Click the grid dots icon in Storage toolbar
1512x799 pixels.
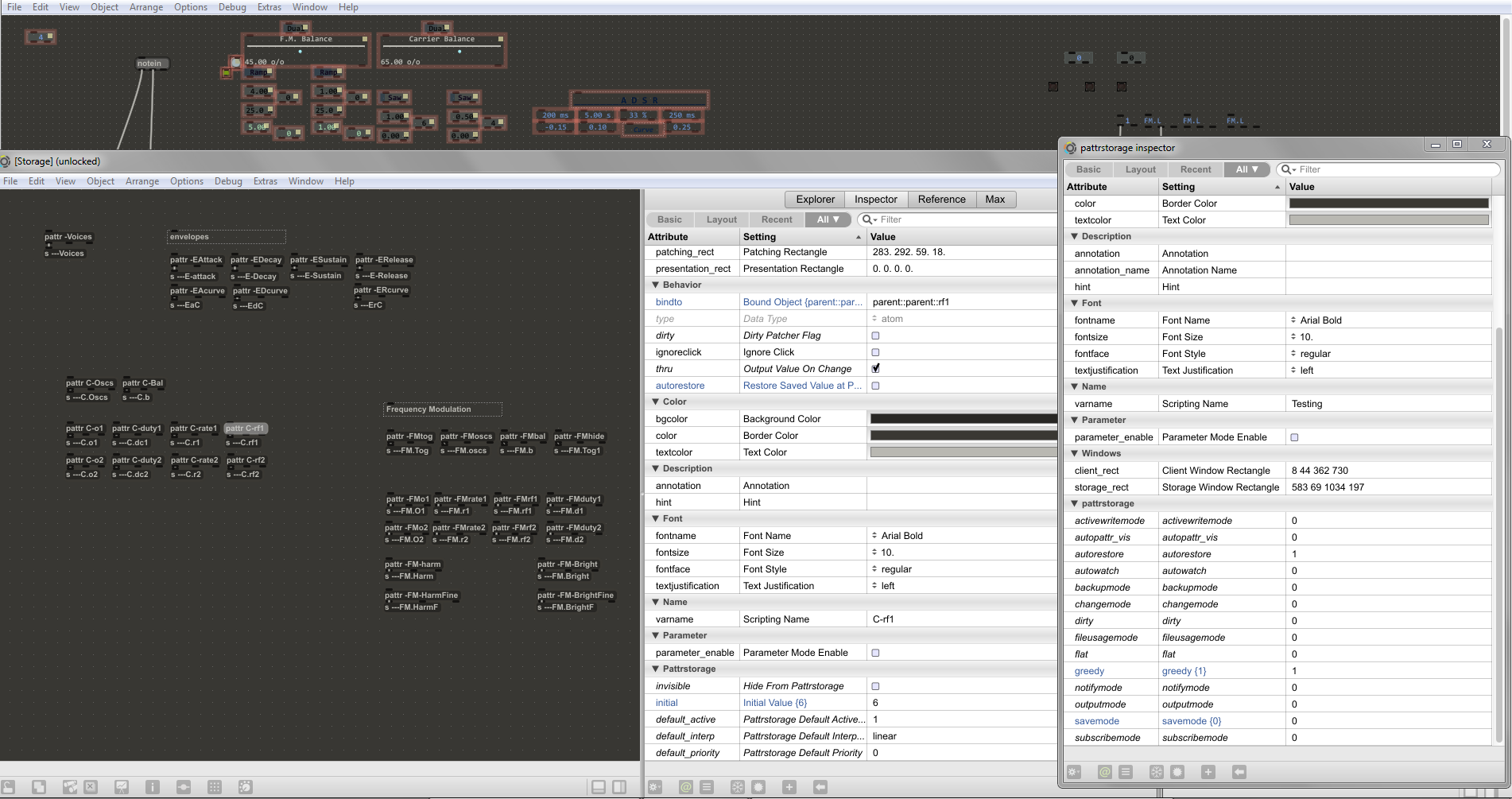215,787
